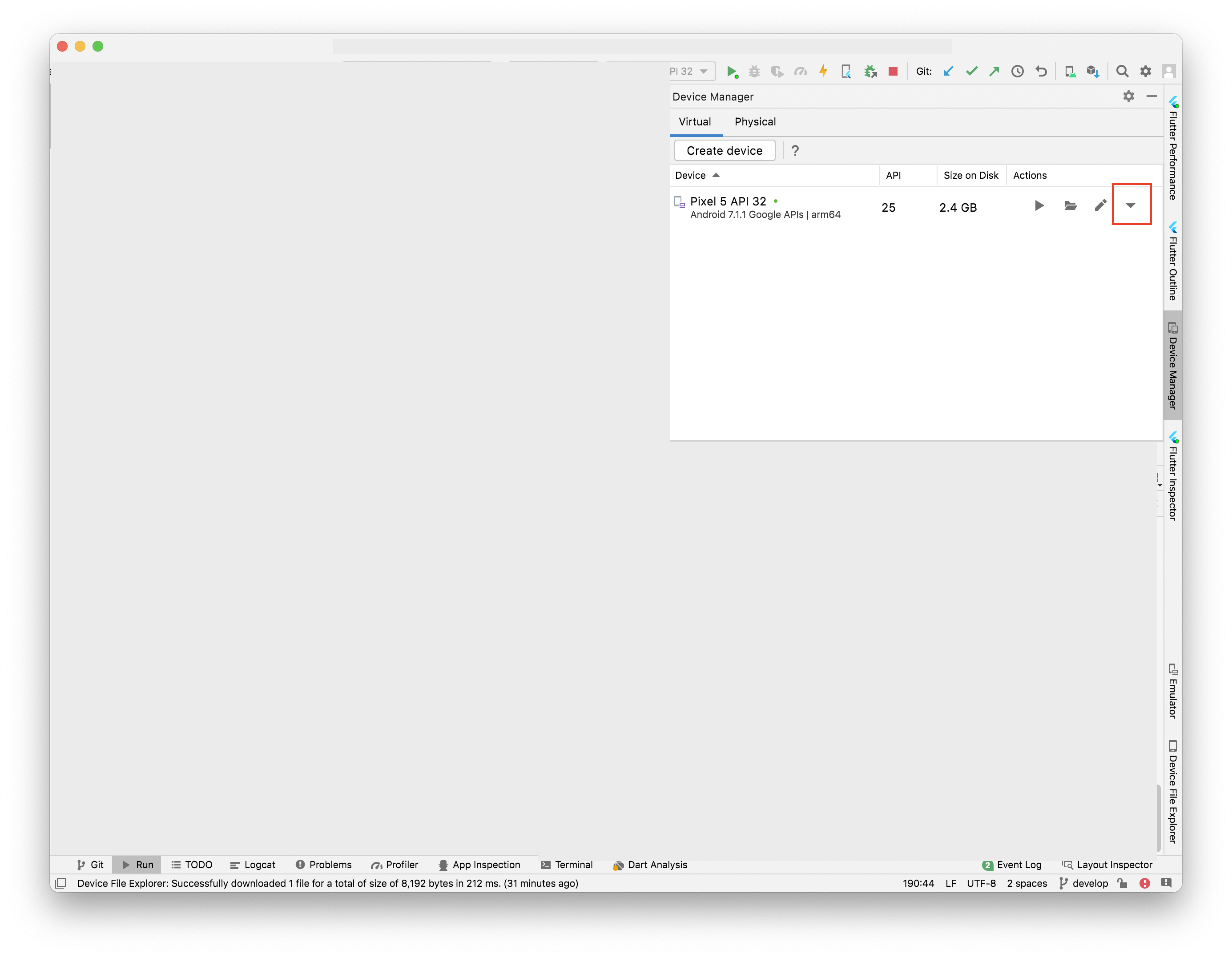Update project with the blue Git pull arrow
Screen dimensions: 1232x958
click(948, 71)
